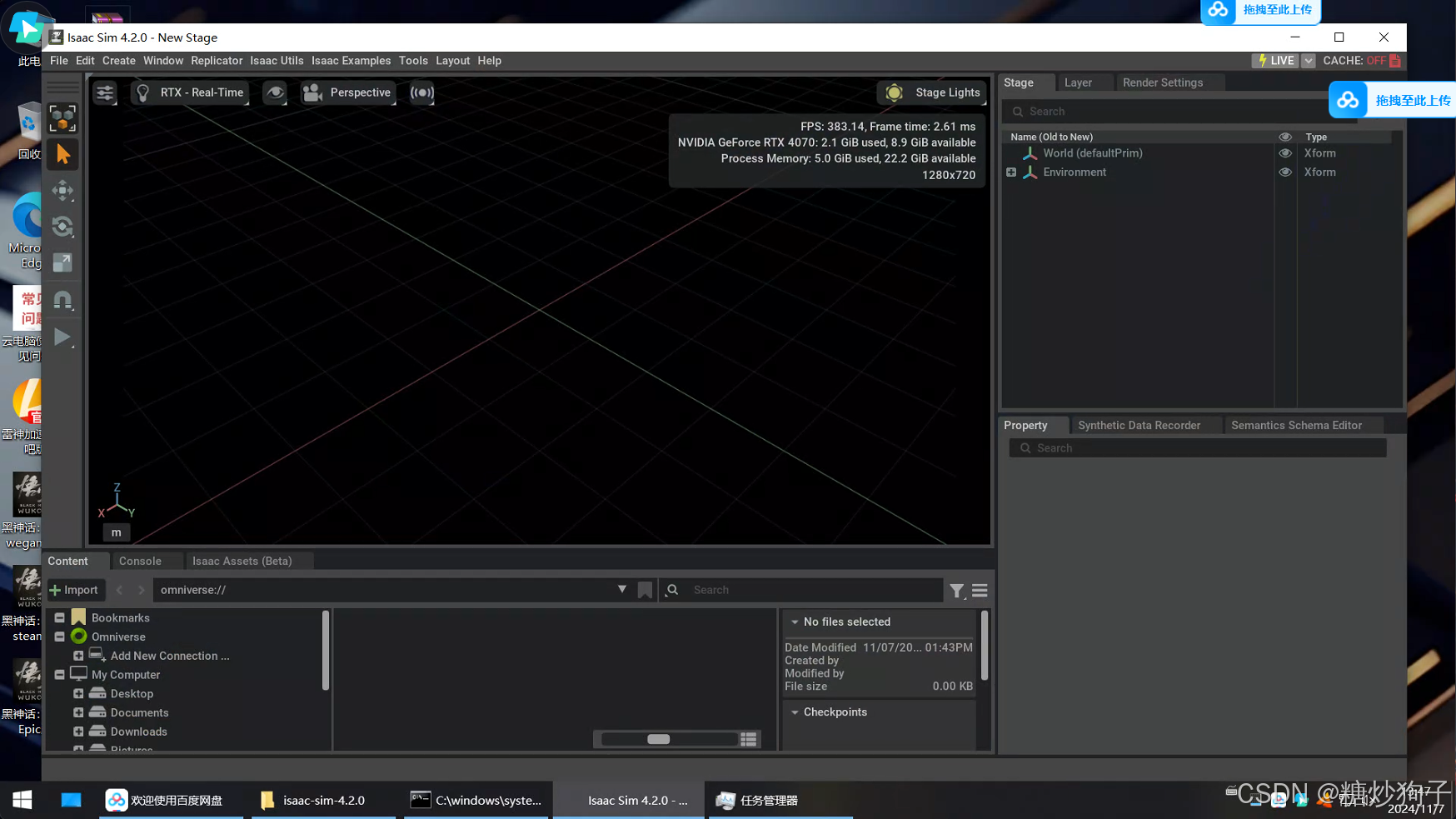The width and height of the screenshot is (1456, 819).
Task: Click the Import button
Action: (x=75, y=590)
